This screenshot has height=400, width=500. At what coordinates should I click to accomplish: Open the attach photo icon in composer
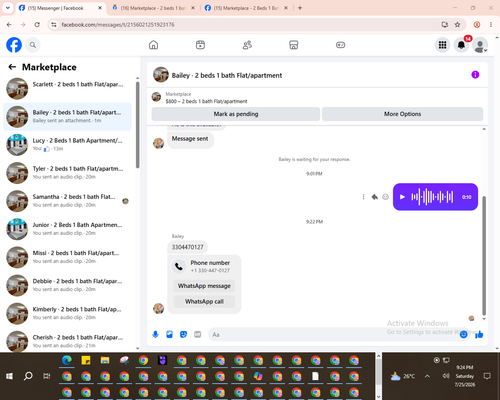[x=169, y=334]
